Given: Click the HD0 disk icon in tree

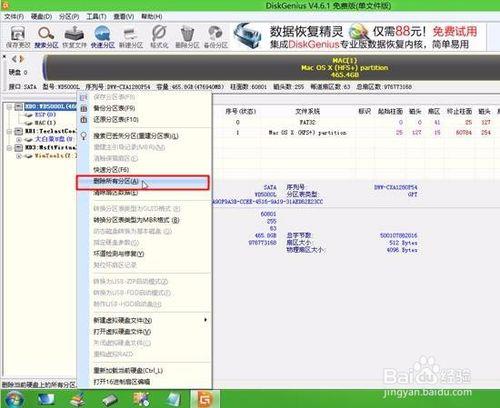Looking at the screenshot, I should (x=19, y=107).
